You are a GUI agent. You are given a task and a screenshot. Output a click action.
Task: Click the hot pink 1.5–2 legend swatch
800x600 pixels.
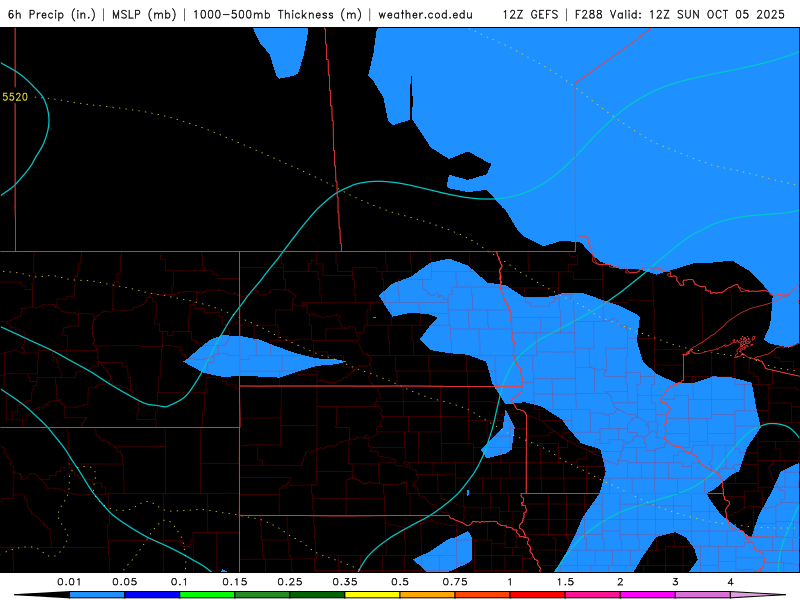(x=593, y=595)
